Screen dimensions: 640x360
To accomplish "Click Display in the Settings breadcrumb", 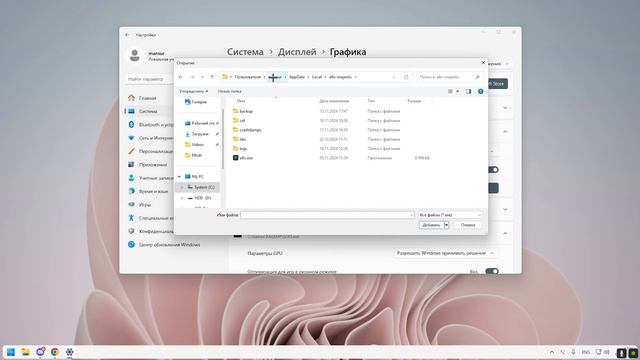I will (x=297, y=52).
